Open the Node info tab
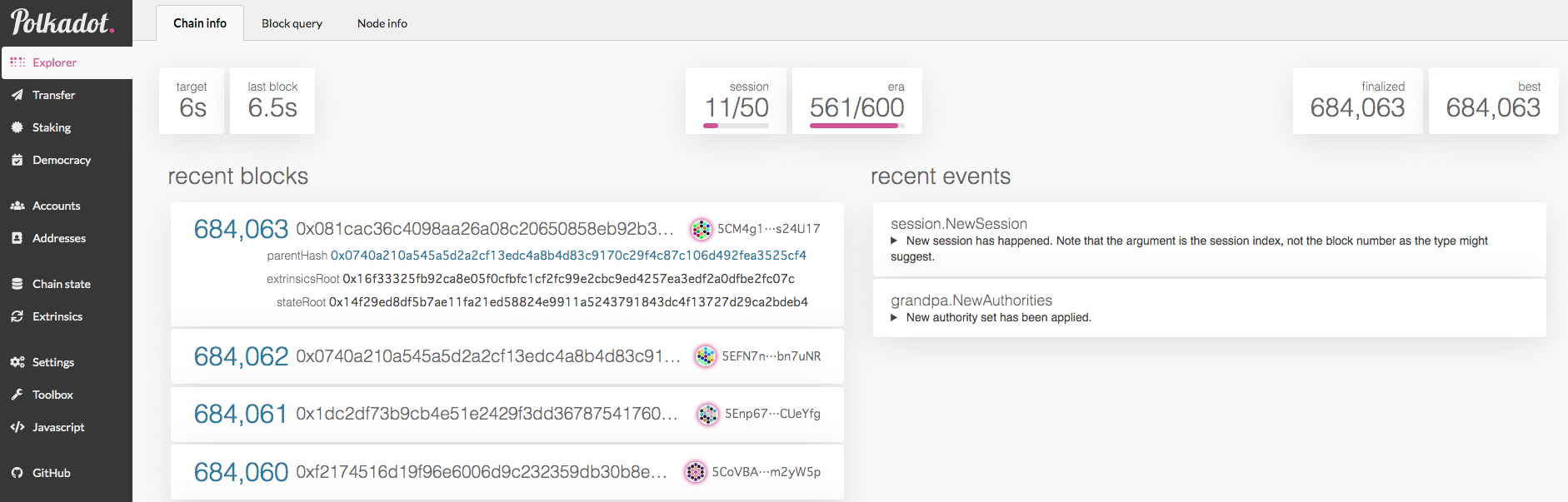1568x502 pixels. point(382,23)
